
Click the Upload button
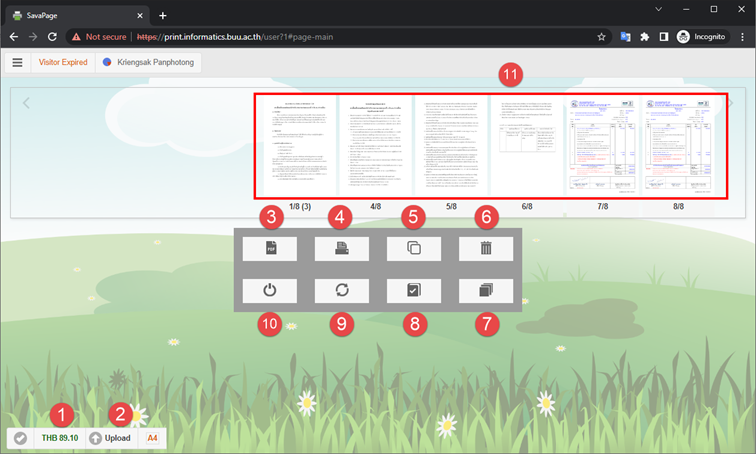coord(110,438)
